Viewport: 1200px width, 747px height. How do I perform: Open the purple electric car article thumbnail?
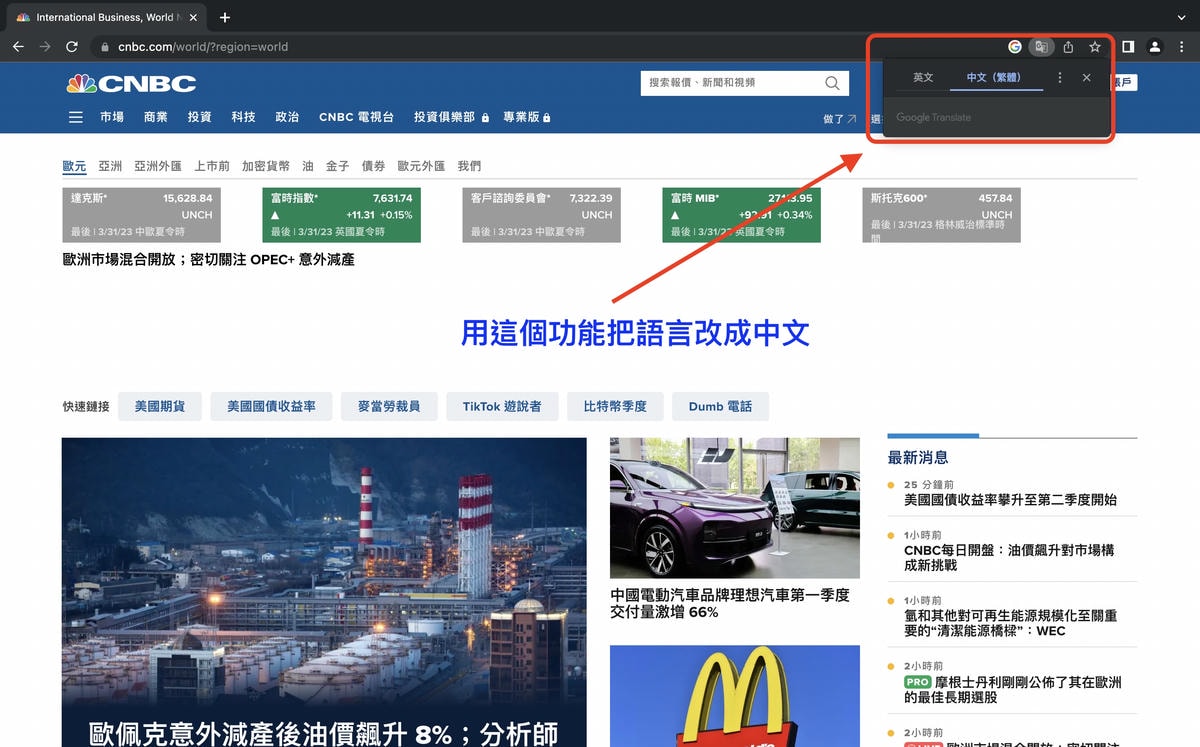pos(734,508)
